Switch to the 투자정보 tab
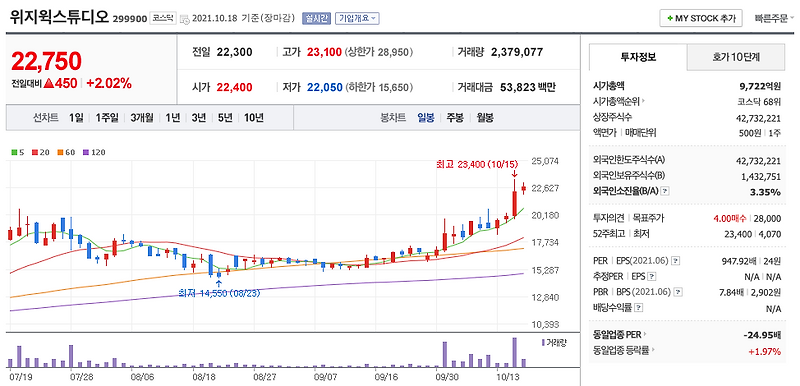The height and width of the screenshot is (386, 800). [638, 57]
